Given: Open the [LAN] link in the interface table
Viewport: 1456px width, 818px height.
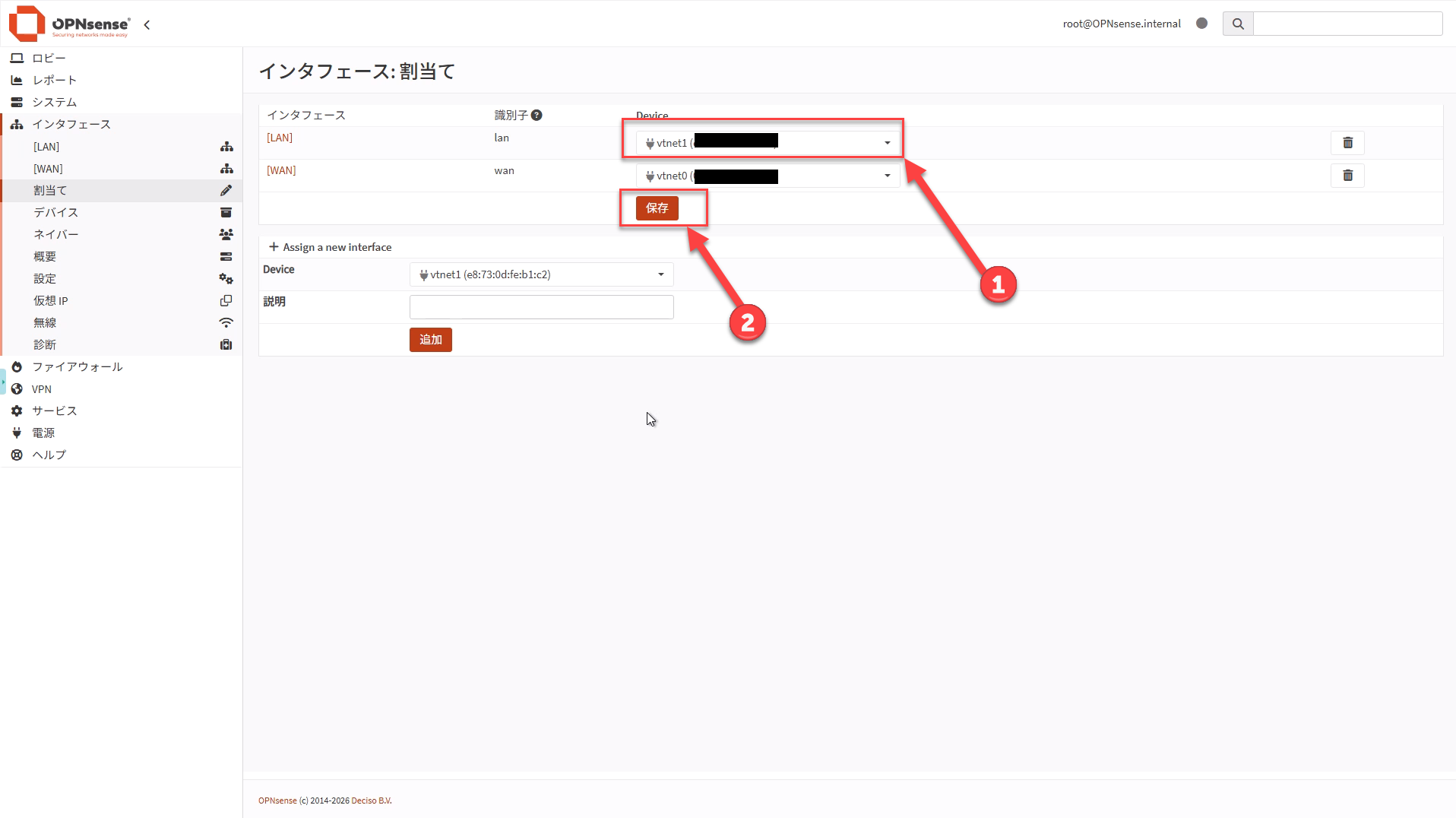Looking at the screenshot, I should 280,138.
